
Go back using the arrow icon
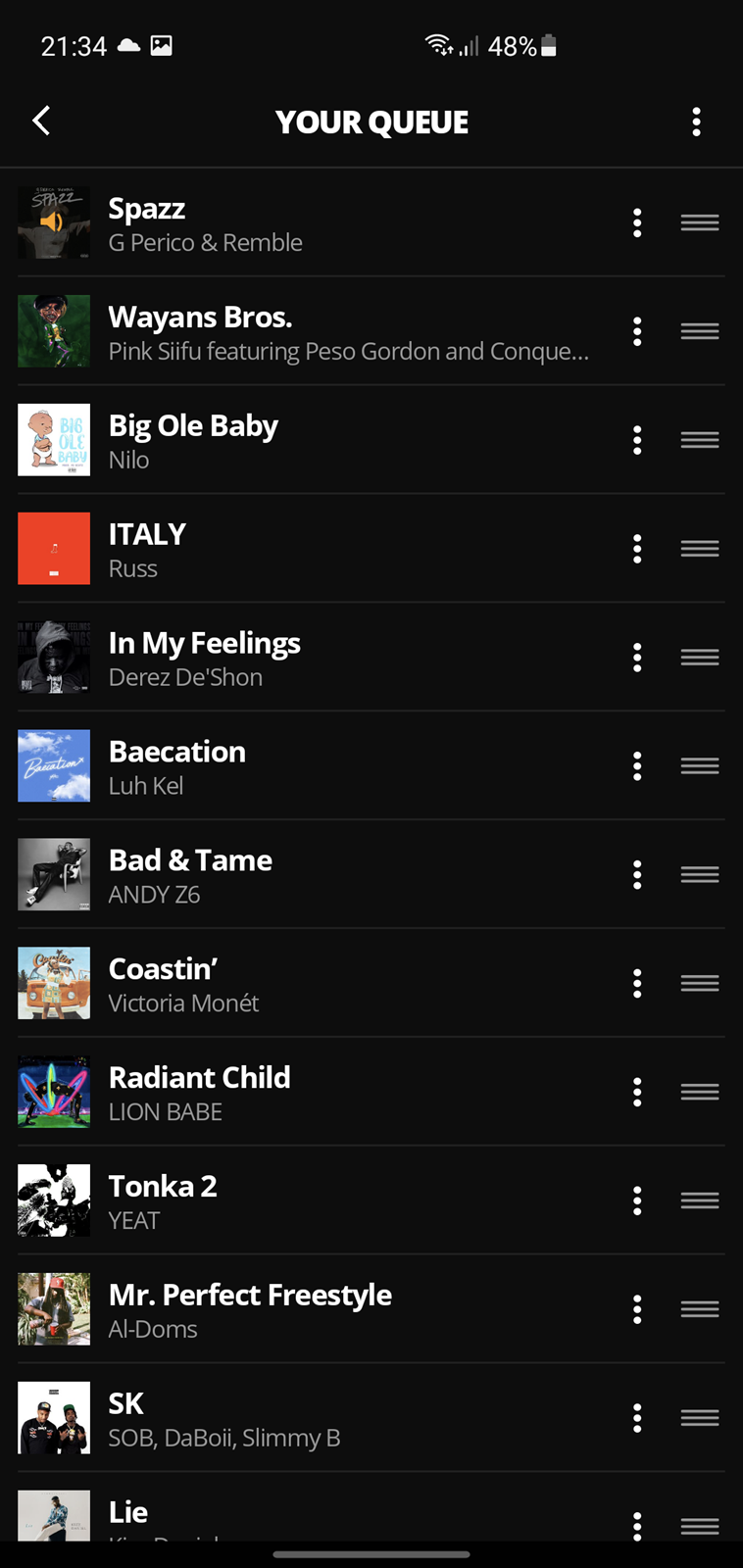tap(41, 122)
